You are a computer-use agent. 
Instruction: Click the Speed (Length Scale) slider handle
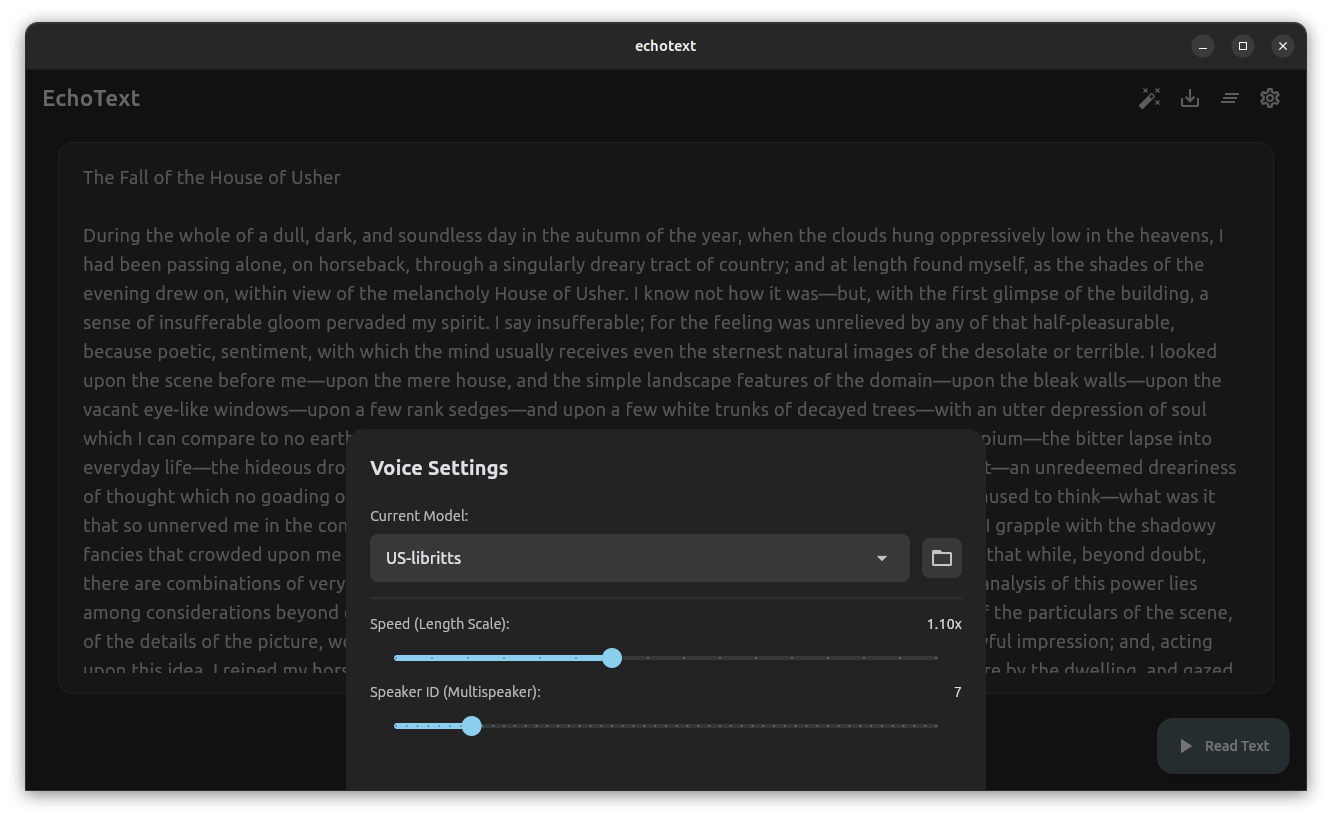(x=612, y=658)
